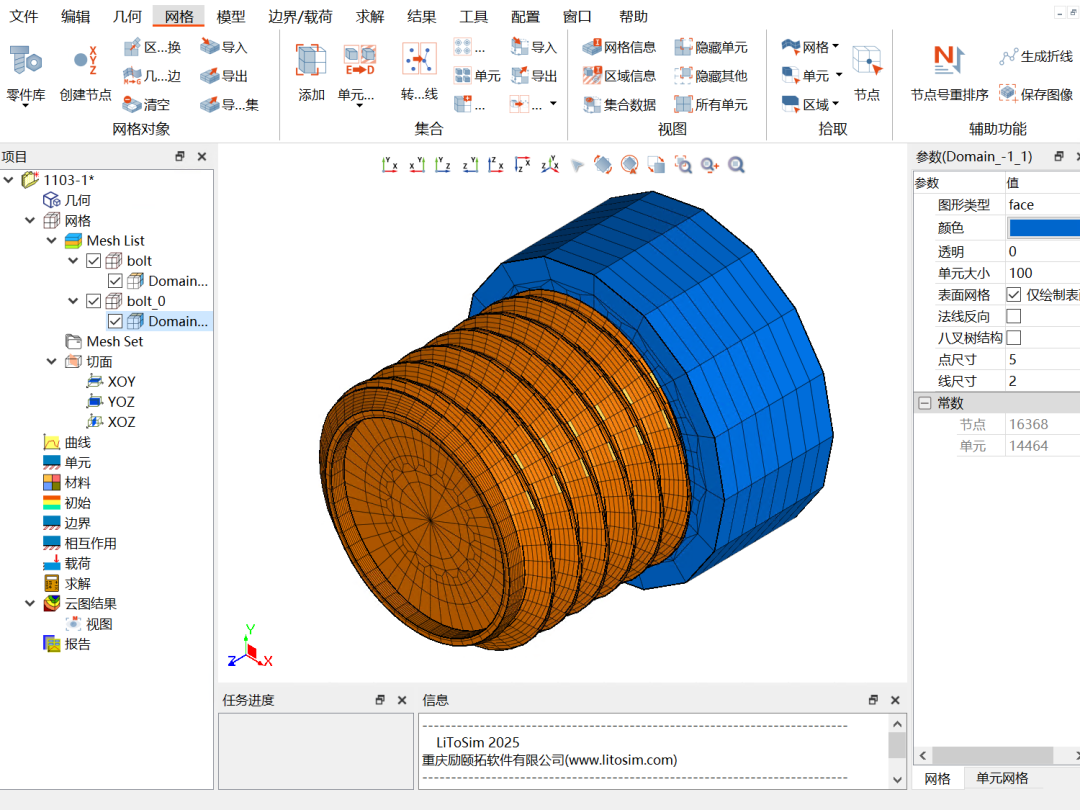Open the 几何 menu tab

(127, 17)
